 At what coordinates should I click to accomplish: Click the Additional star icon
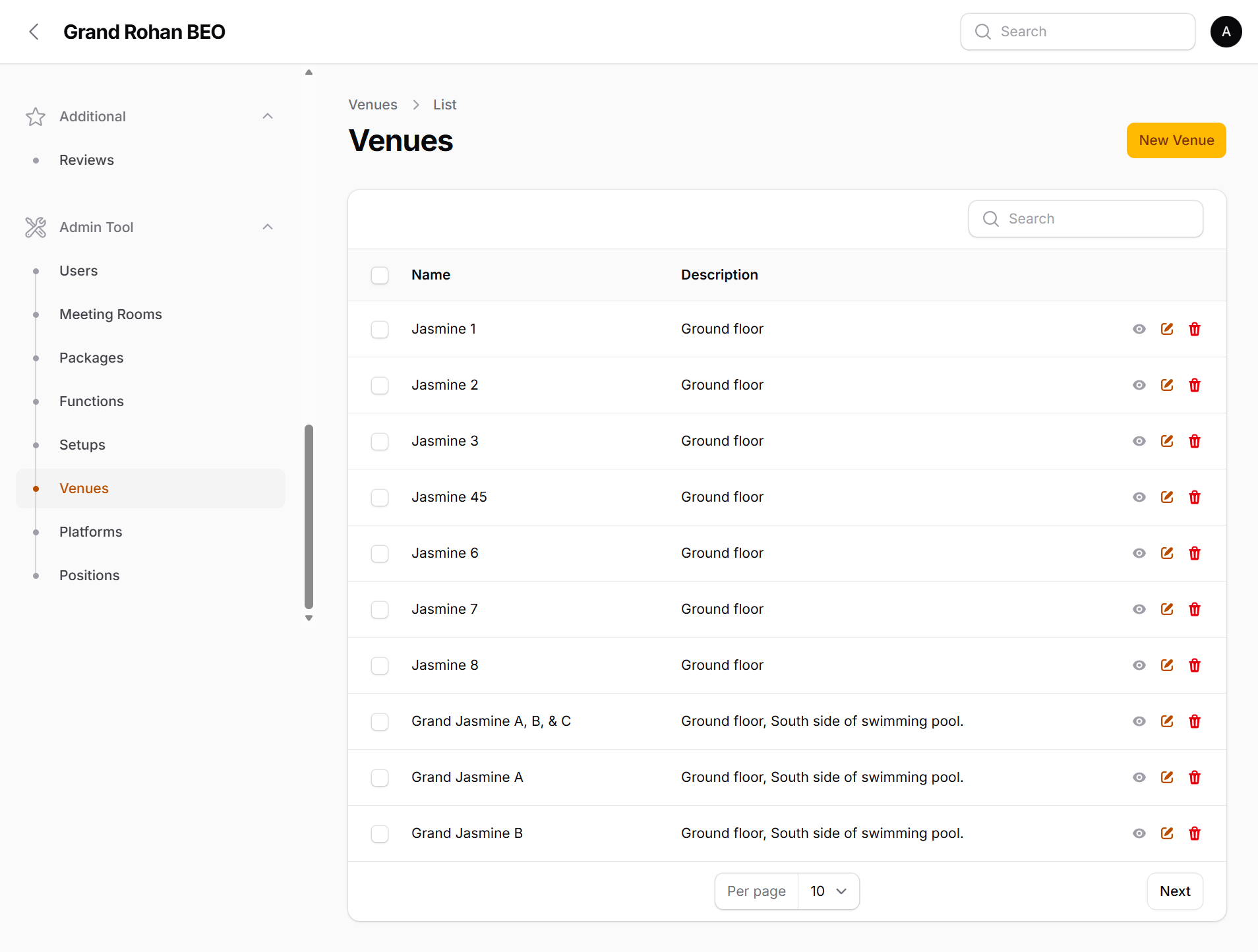click(36, 117)
